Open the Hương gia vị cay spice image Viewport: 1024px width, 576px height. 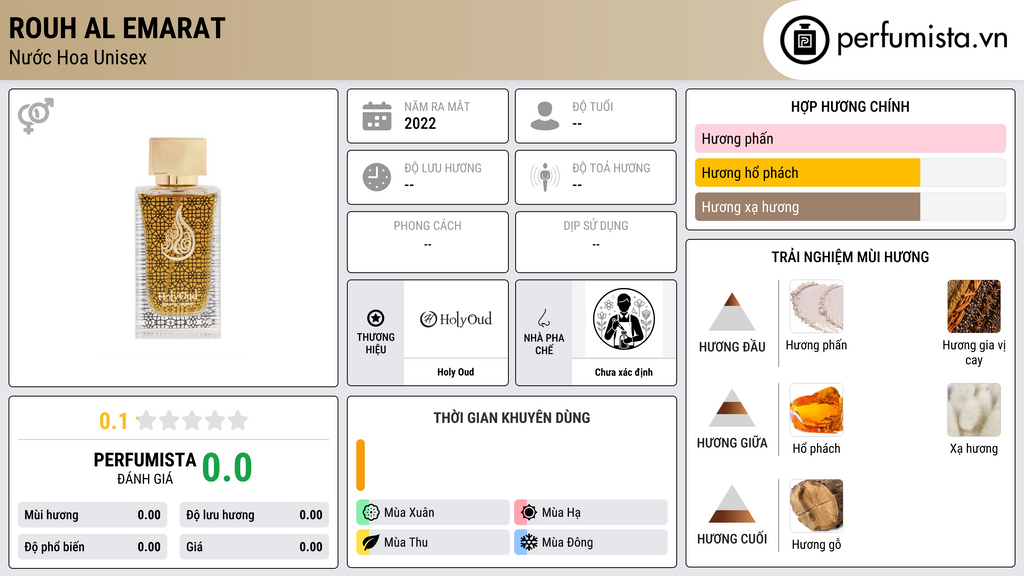coord(974,306)
